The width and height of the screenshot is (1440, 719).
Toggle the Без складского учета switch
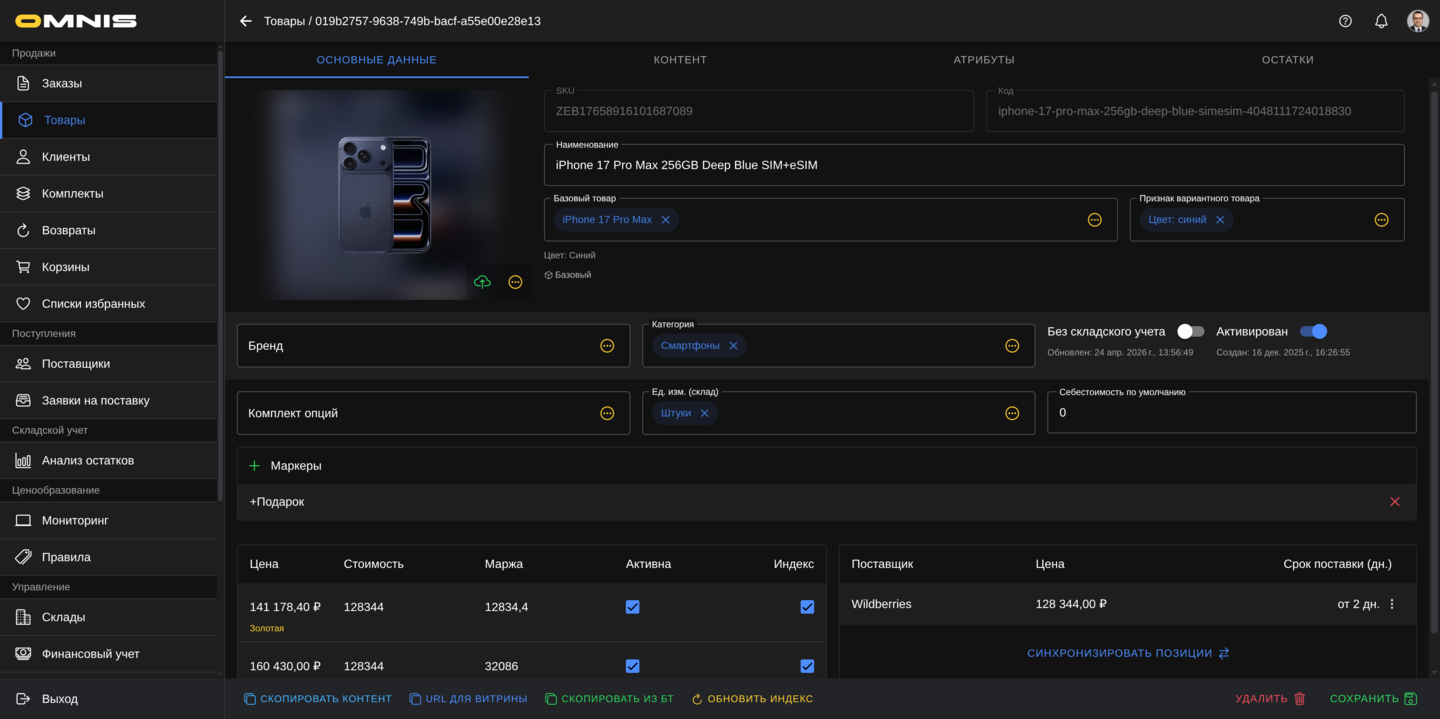coord(1190,331)
